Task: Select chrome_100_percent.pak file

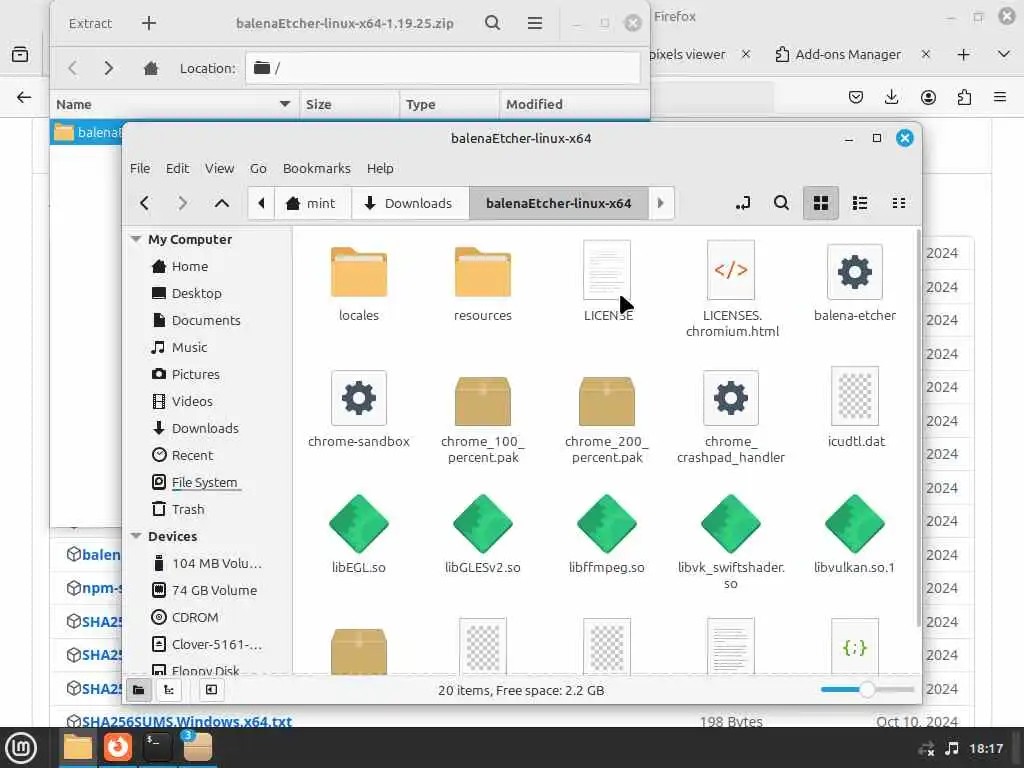Action: click(x=483, y=418)
